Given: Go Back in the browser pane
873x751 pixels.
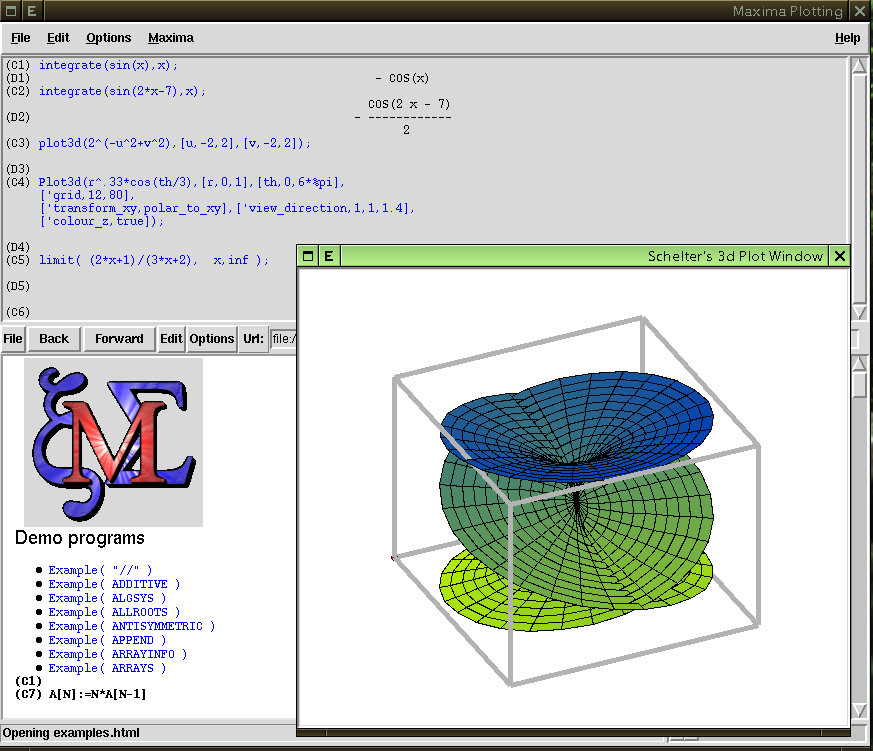Looking at the screenshot, I should [x=54, y=338].
